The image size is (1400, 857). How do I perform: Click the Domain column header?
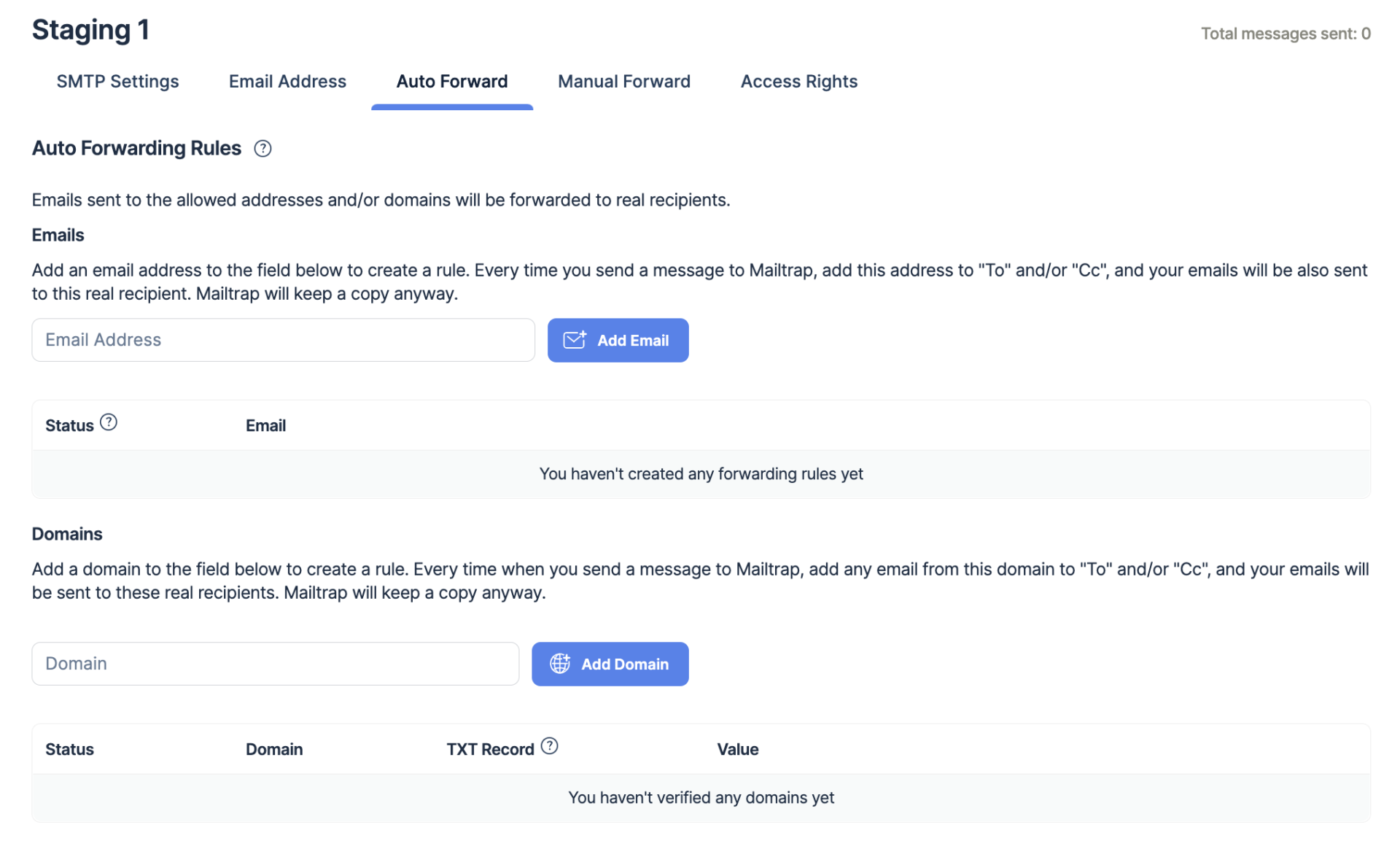[273, 750]
